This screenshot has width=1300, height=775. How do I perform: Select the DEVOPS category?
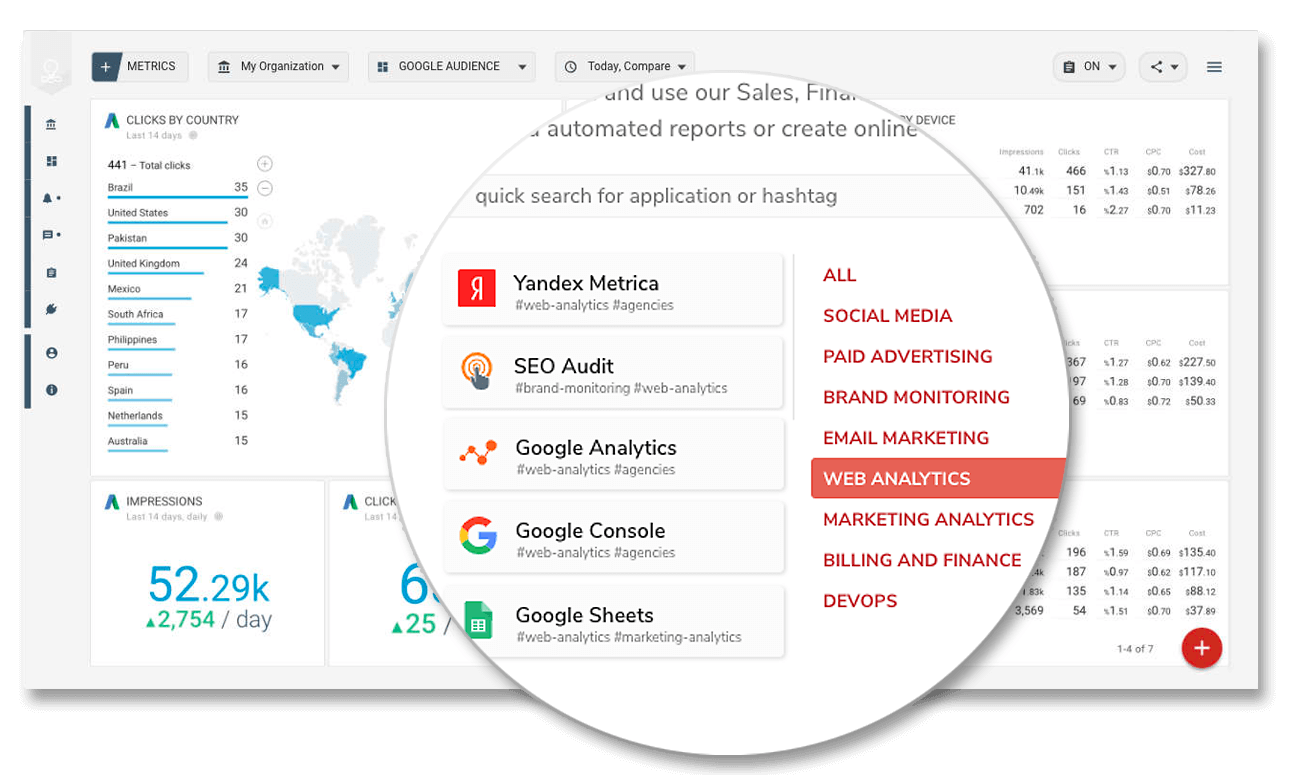[x=860, y=601]
